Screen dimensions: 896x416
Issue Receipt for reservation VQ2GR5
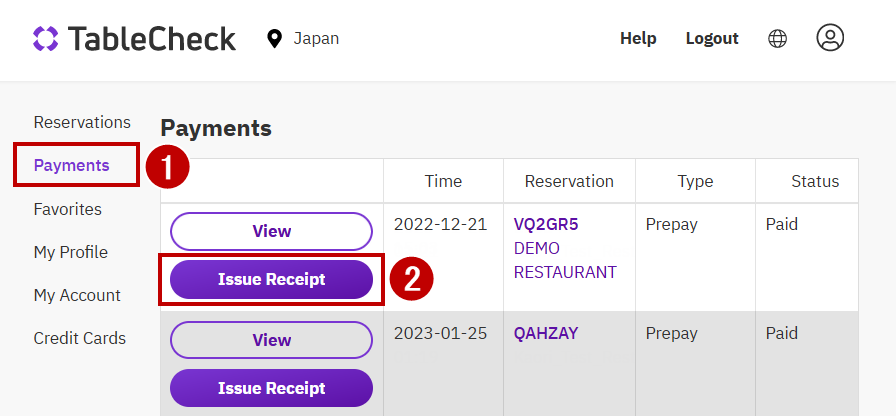[271, 279]
